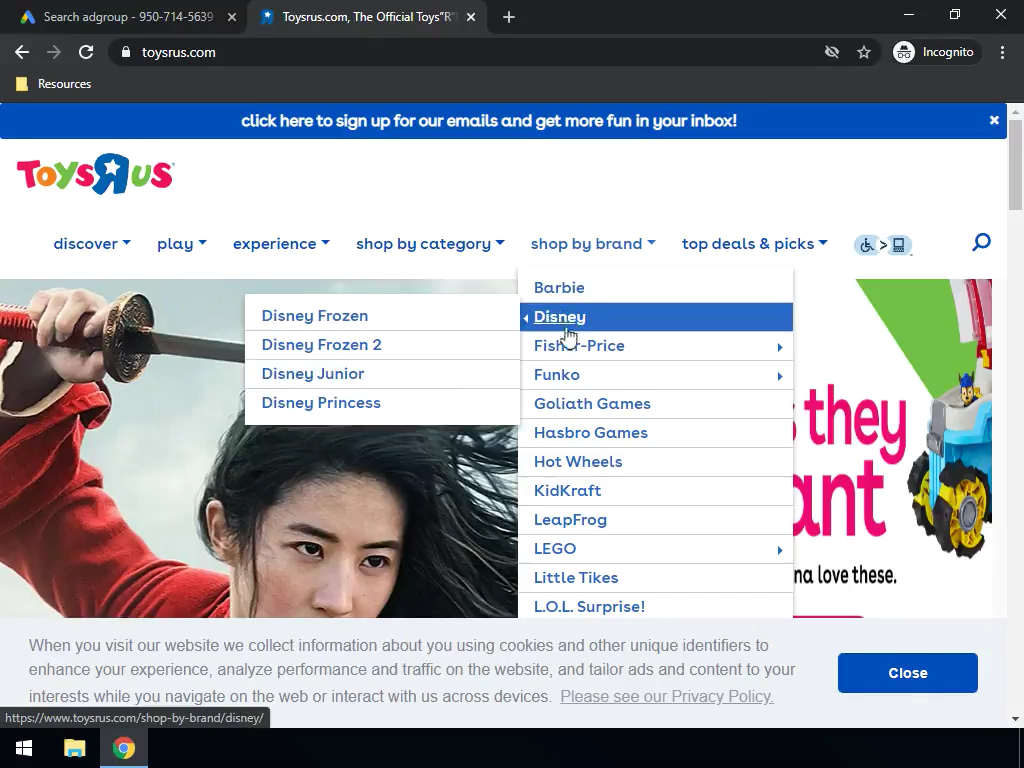The width and height of the screenshot is (1024, 768).
Task: Open File Explorer from the taskbar
Action: 74,748
